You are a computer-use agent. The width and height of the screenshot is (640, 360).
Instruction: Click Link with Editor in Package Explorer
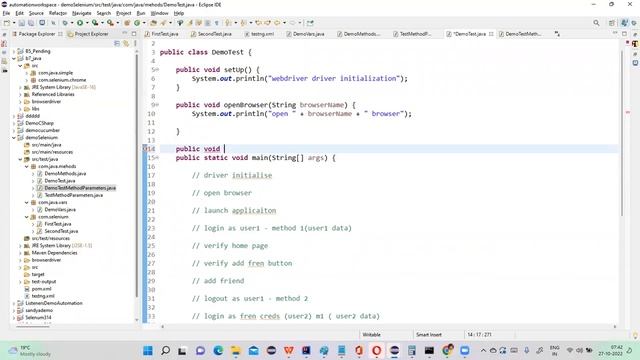click(126, 43)
